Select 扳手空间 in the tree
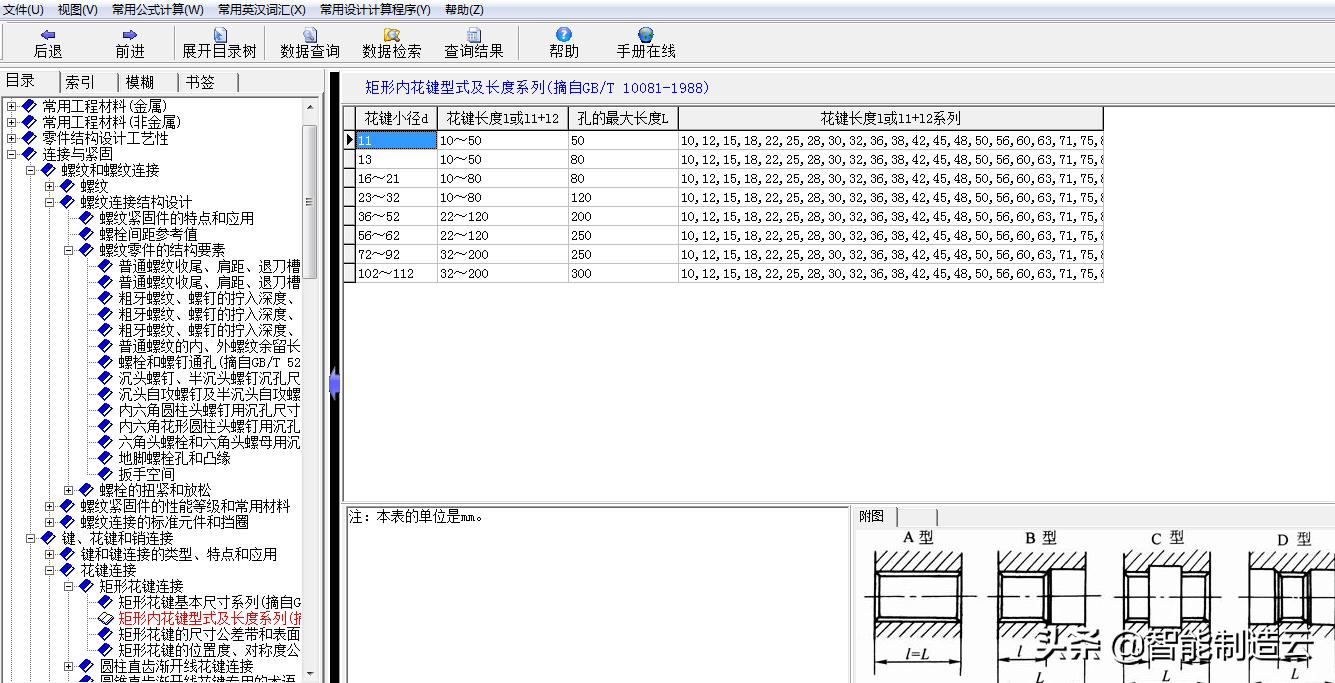Image resolution: width=1335 pixels, height=683 pixels. pyautogui.click(x=146, y=474)
